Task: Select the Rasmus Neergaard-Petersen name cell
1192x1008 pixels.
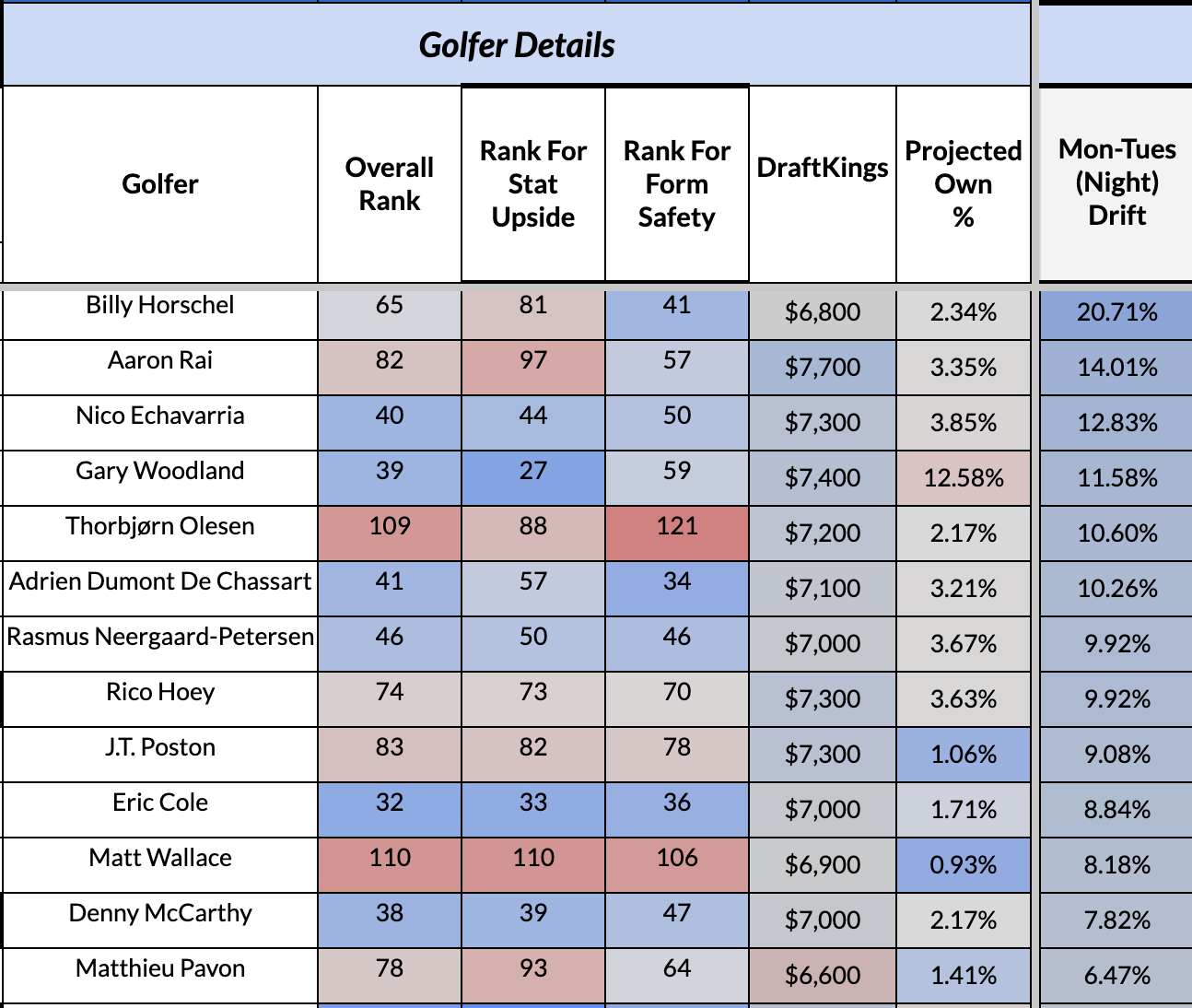Action: click(x=160, y=638)
